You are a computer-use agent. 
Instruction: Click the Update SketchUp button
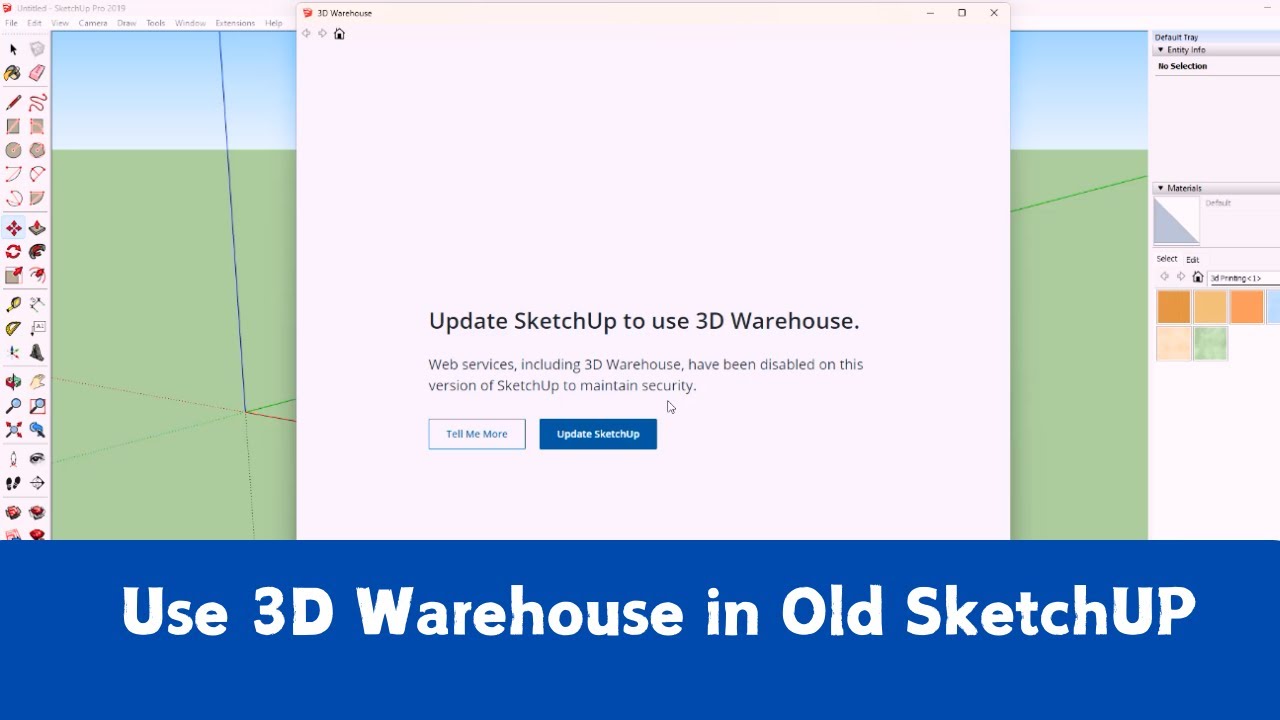tap(598, 434)
